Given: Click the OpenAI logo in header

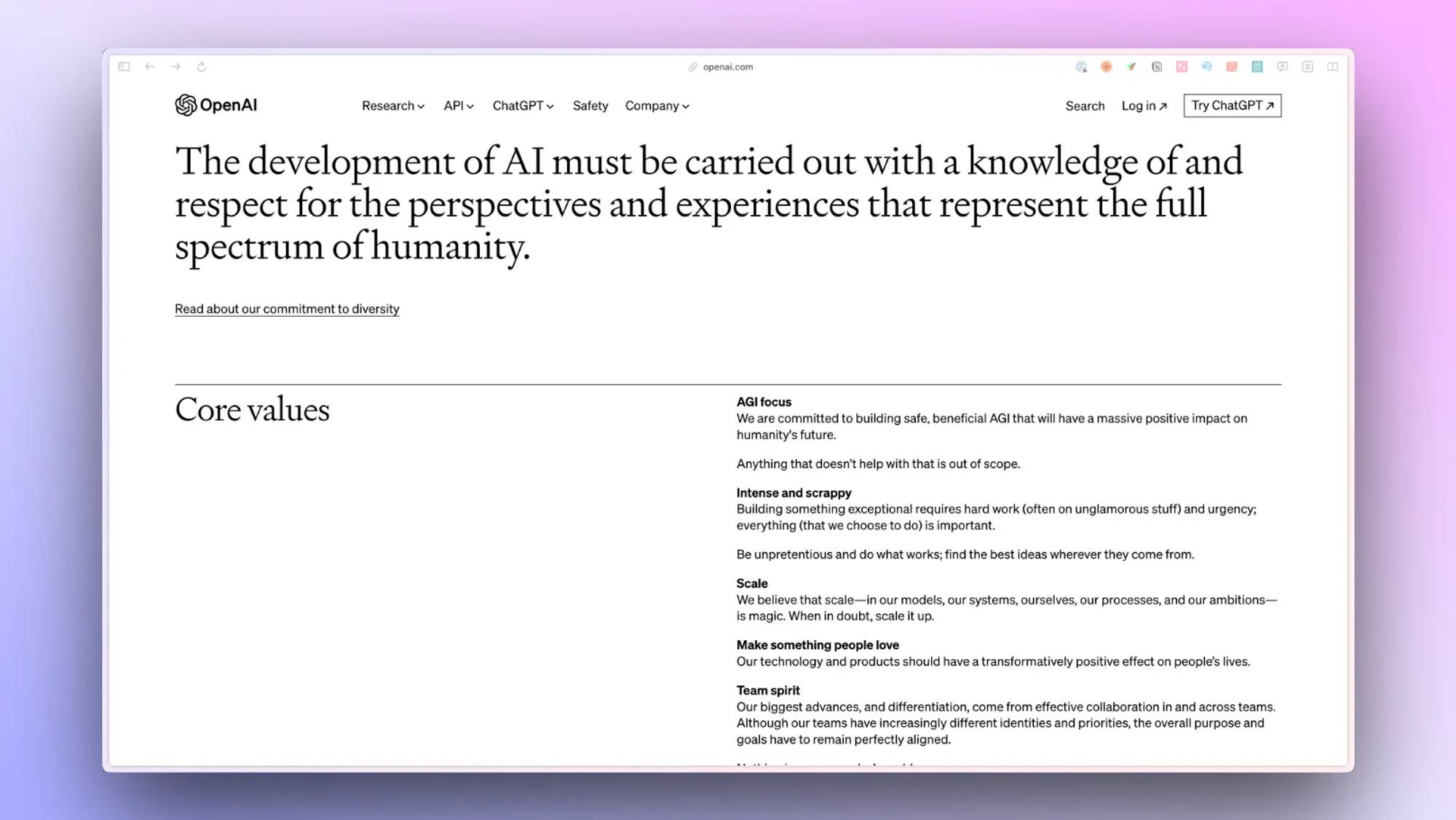Looking at the screenshot, I should (215, 105).
